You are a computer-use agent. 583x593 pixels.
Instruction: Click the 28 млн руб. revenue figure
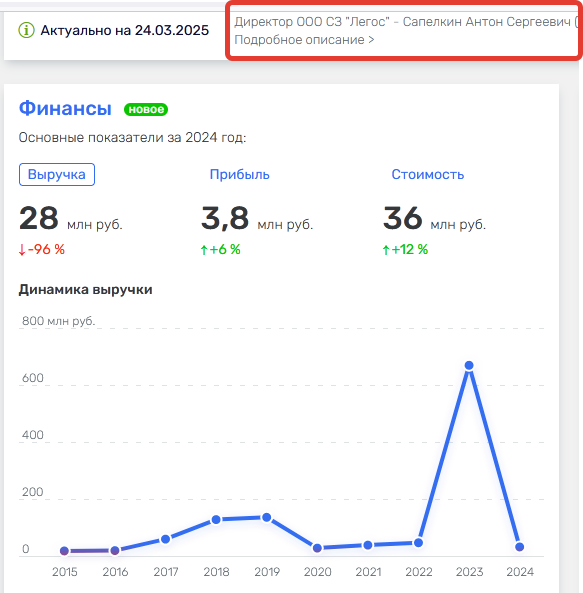71,218
